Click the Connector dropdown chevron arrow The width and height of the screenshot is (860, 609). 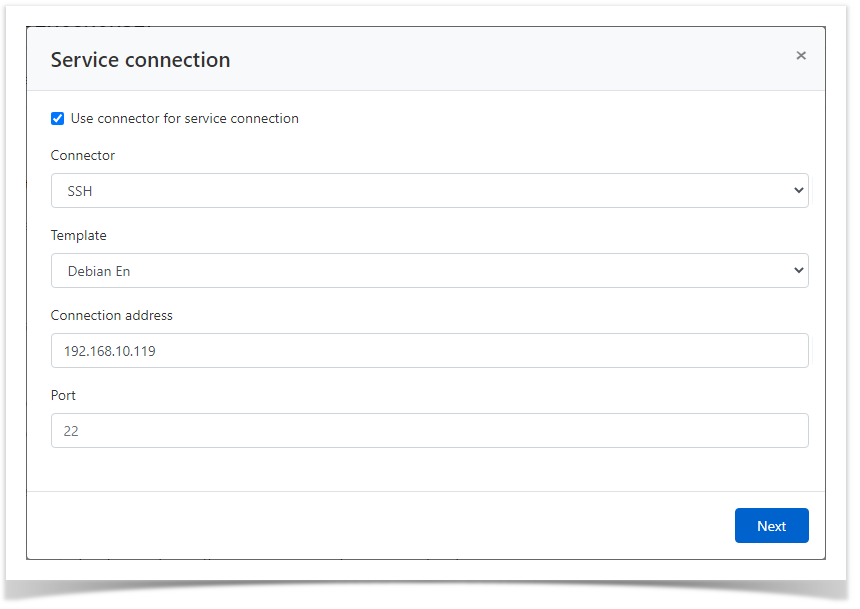coord(797,191)
